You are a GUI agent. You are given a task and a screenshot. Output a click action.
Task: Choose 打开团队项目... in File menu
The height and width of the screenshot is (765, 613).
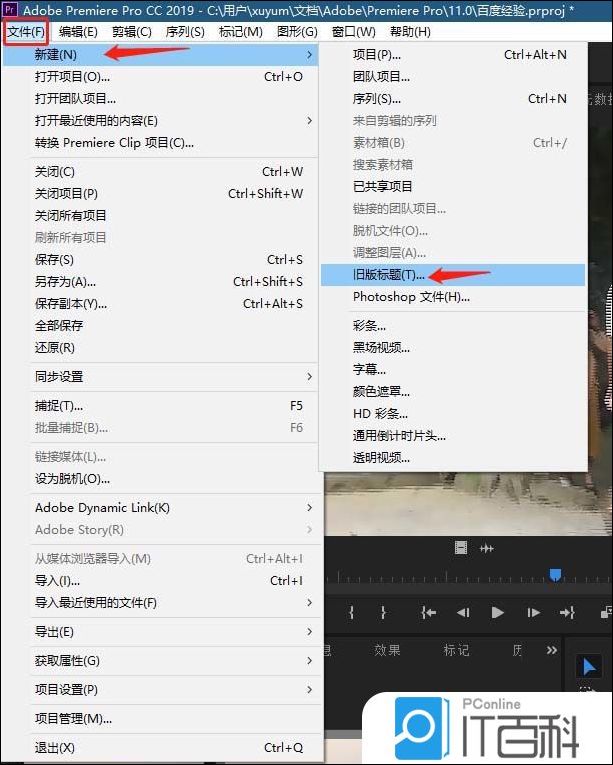(161, 99)
